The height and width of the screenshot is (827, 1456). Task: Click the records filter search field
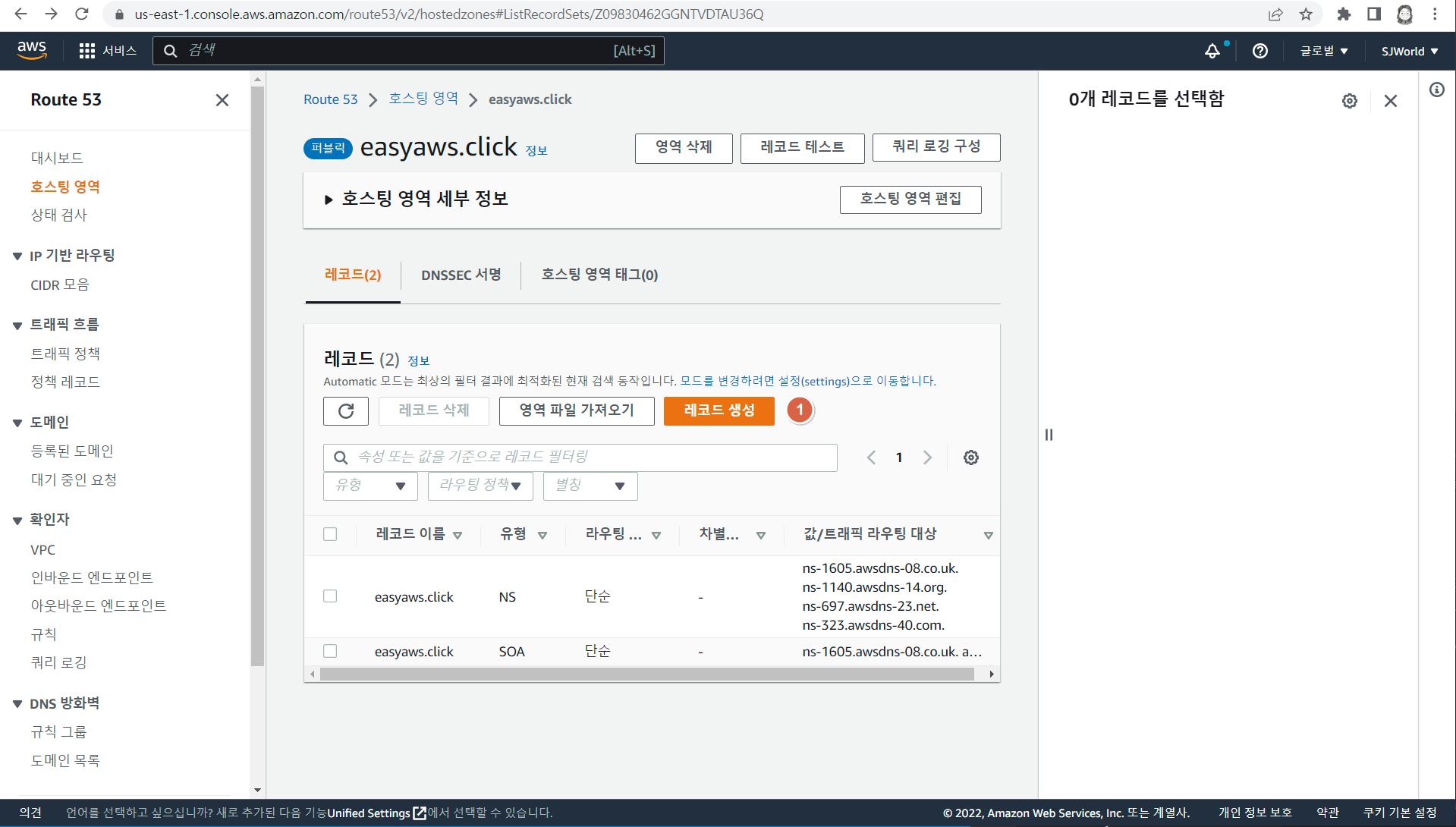pos(580,458)
